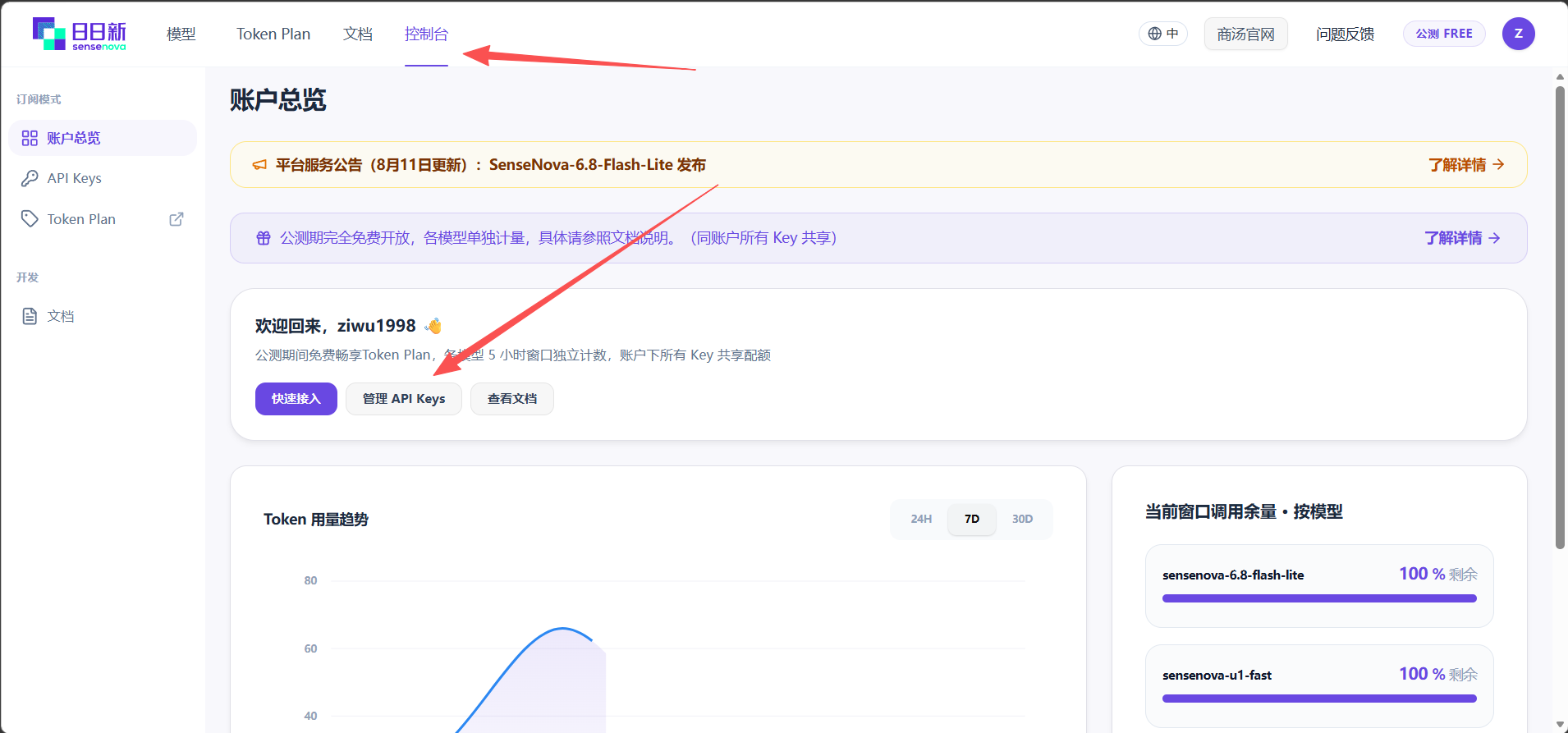The height and width of the screenshot is (733, 1568).
Task: Click the 账户总览 page heading
Action: 278,100
